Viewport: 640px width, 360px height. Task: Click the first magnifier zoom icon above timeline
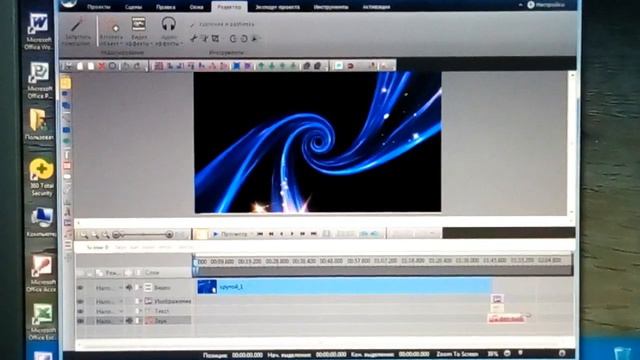tap(84, 235)
